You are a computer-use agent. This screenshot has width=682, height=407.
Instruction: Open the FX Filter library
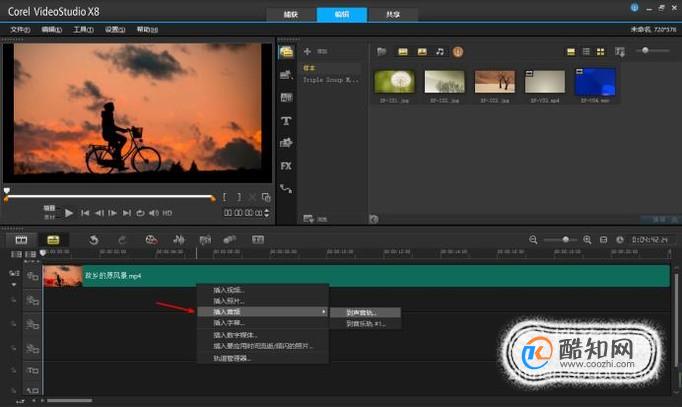click(x=286, y=166)
